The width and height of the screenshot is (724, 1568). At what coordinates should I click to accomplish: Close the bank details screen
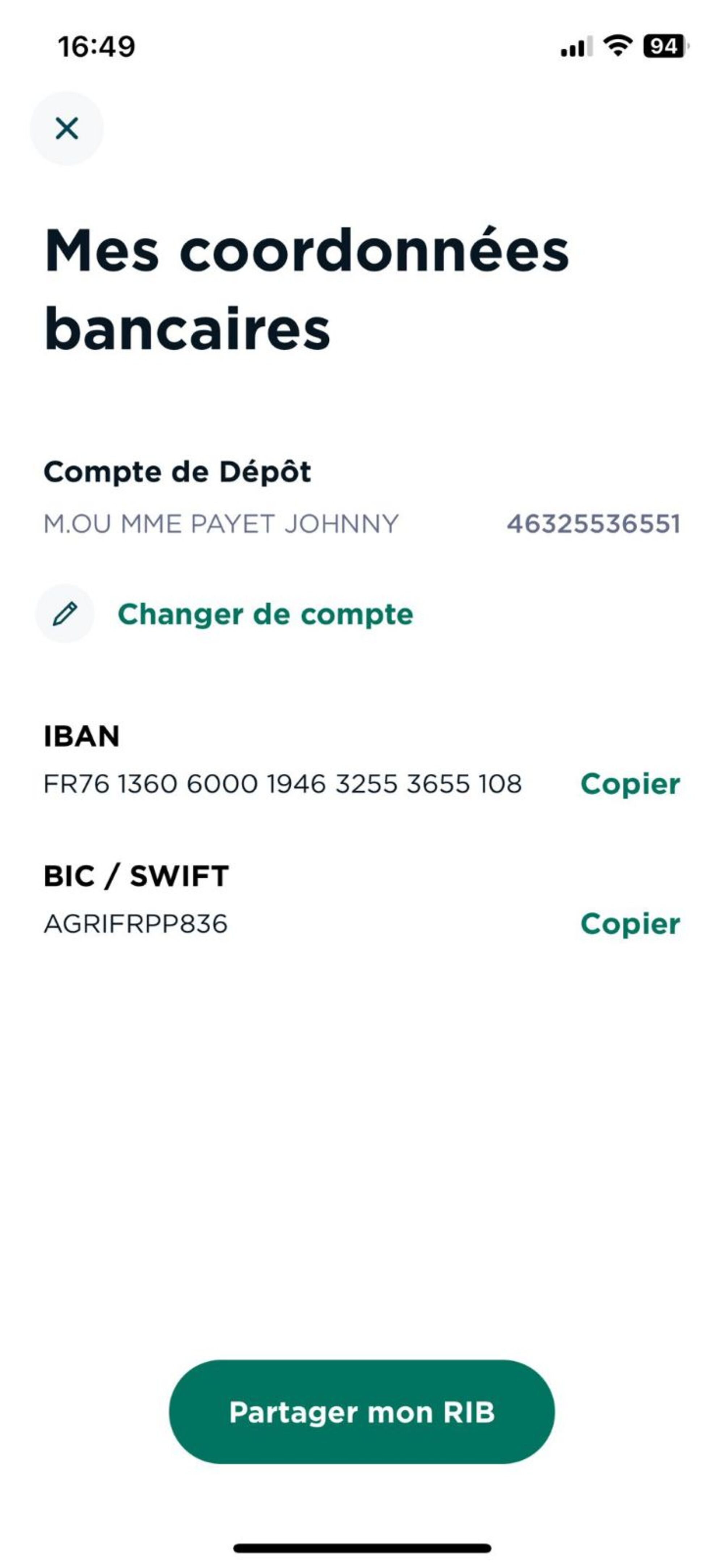[66, 129]
